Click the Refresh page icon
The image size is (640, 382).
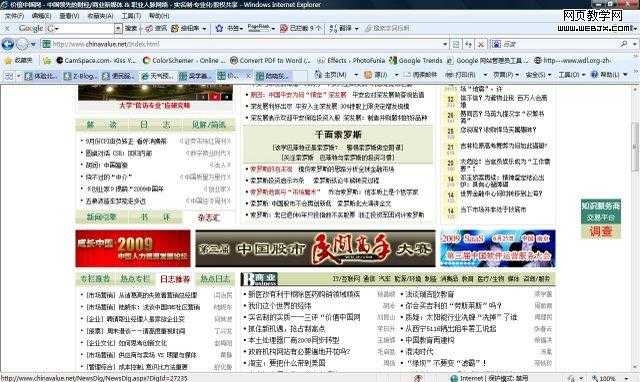pos(469,44)
